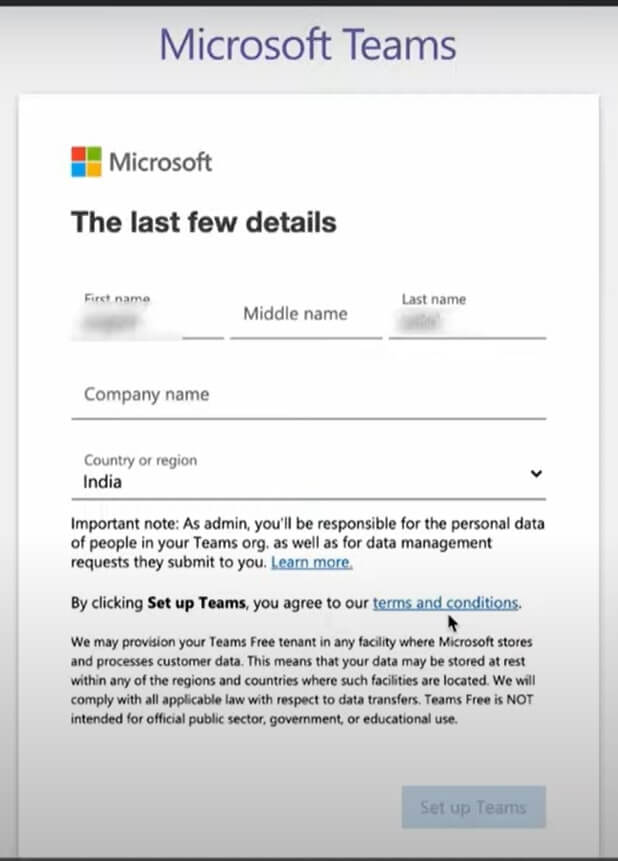Expand the country list chevron arrow

536,474
